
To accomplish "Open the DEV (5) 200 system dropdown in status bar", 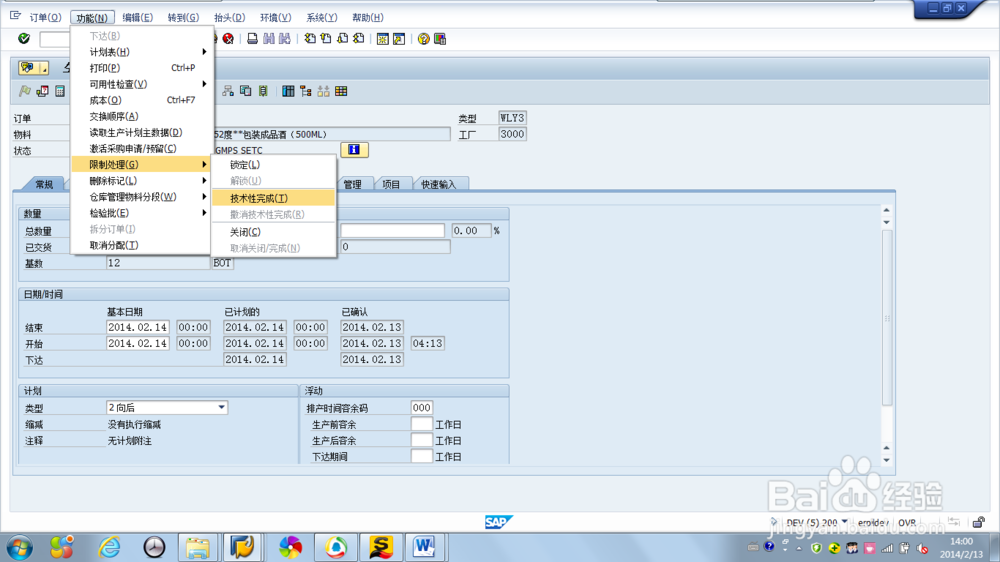I will 844,522.
